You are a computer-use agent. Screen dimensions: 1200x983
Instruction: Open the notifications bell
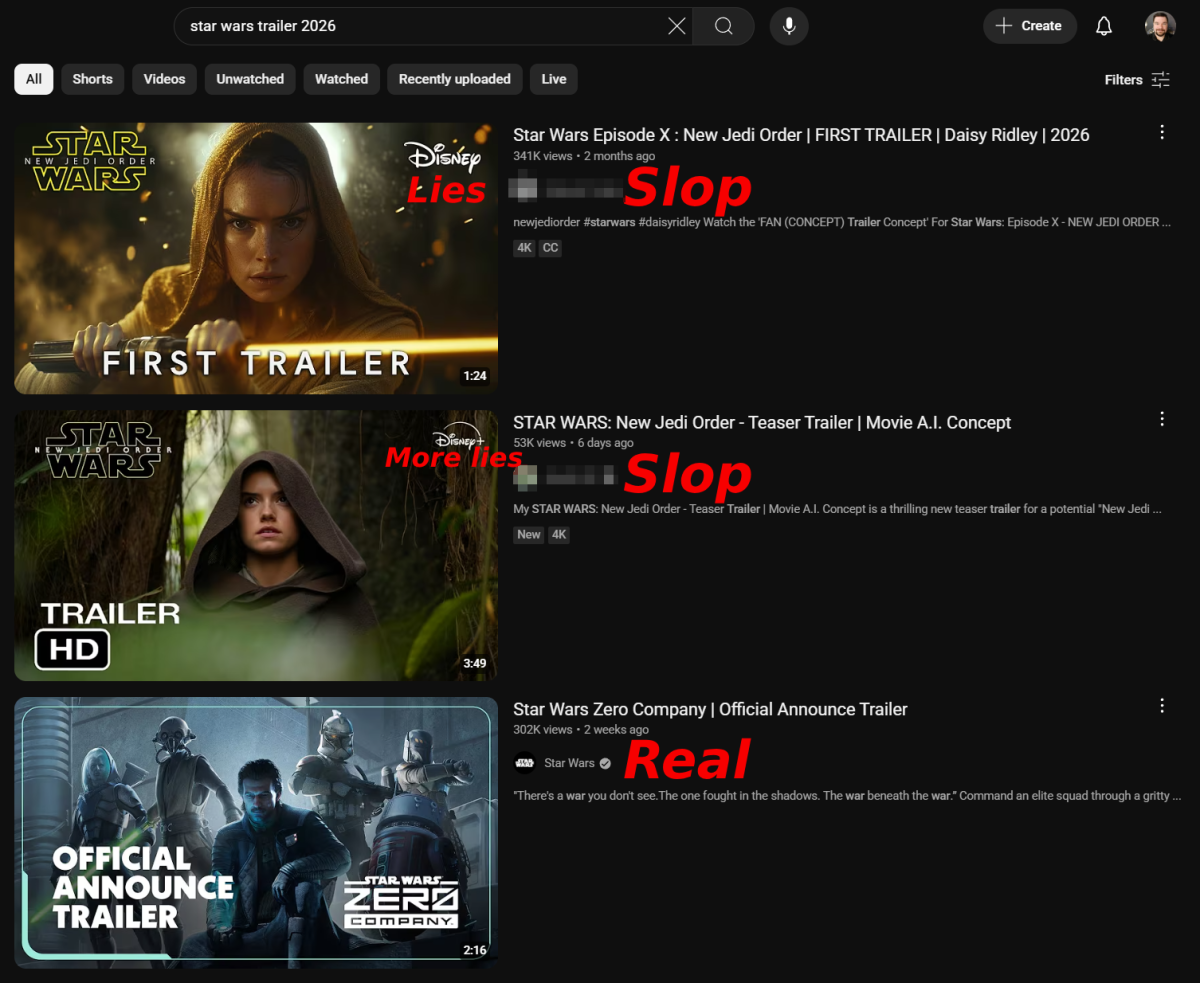point(1104,26)
